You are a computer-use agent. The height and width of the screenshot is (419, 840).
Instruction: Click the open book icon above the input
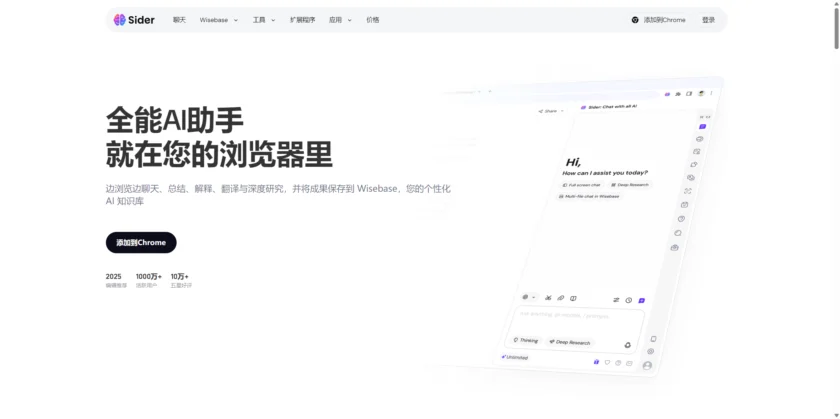573,298
